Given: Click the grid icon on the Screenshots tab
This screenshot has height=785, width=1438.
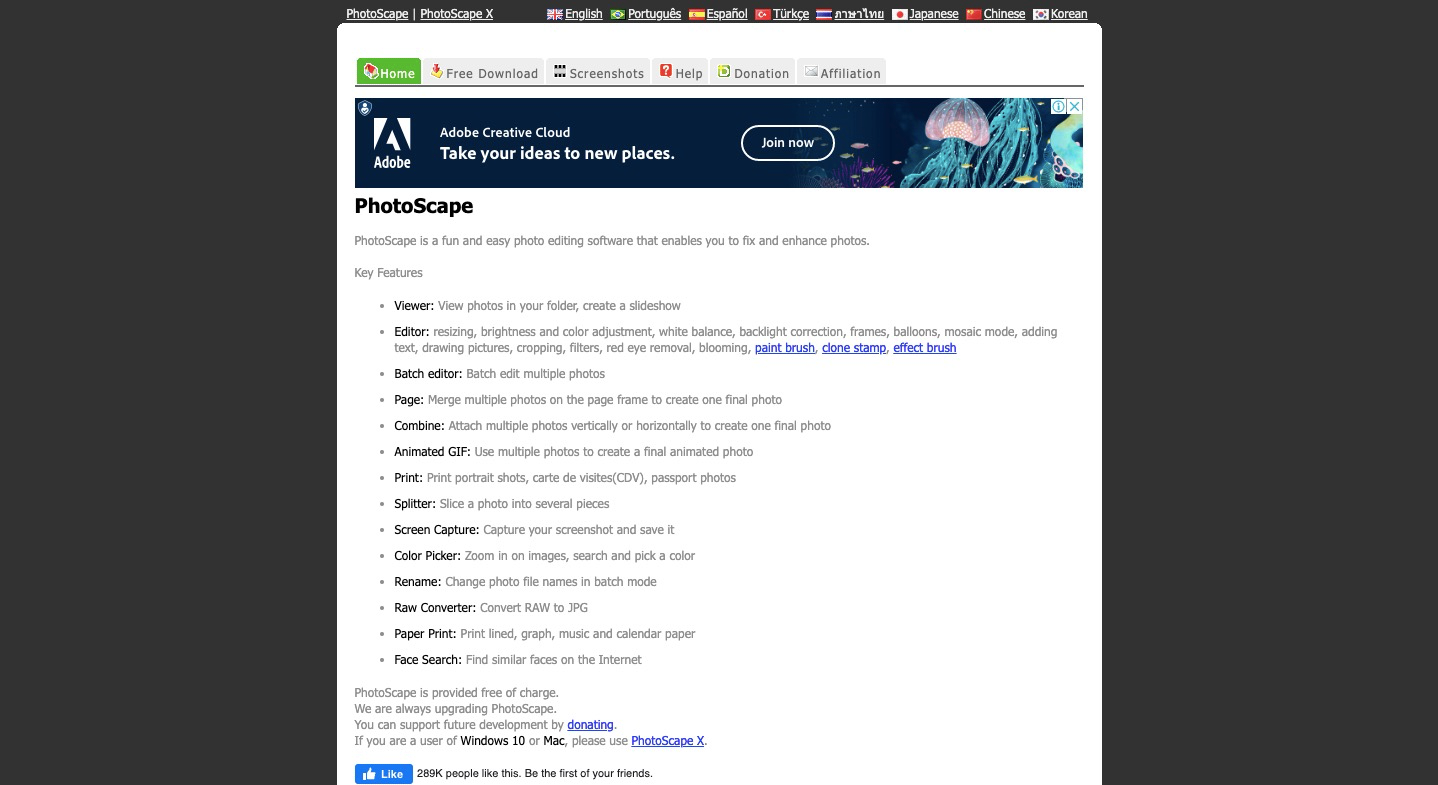Looking at the screenshot, I should [x=560, y=71].
